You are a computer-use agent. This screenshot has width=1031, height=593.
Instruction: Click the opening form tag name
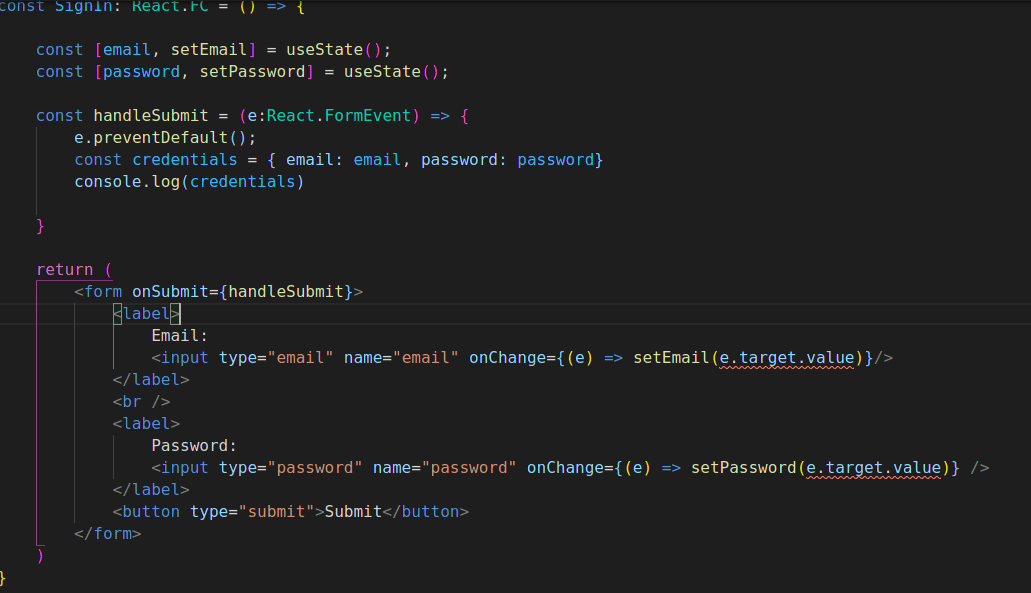click(103, 292)
